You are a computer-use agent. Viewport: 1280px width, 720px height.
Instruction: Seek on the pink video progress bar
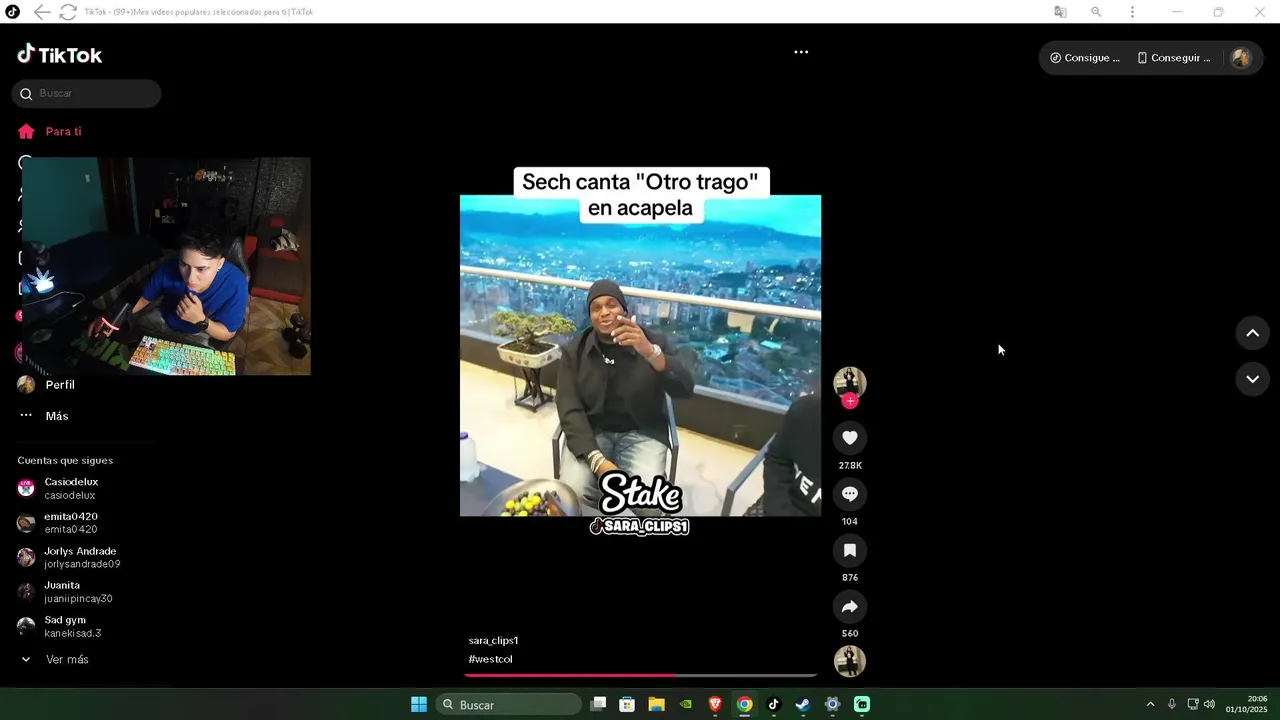(x=640, y=676)
